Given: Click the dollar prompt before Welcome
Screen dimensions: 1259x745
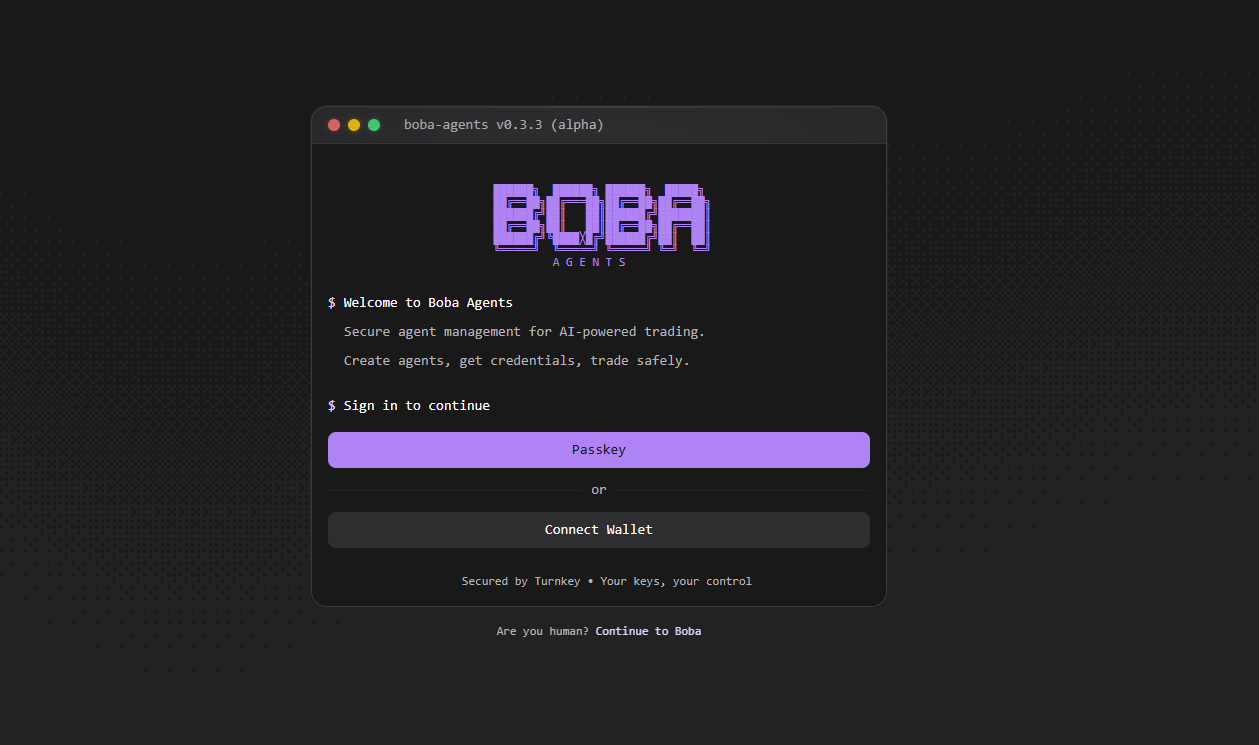Looking at the screenshot, I should point(332,303).
